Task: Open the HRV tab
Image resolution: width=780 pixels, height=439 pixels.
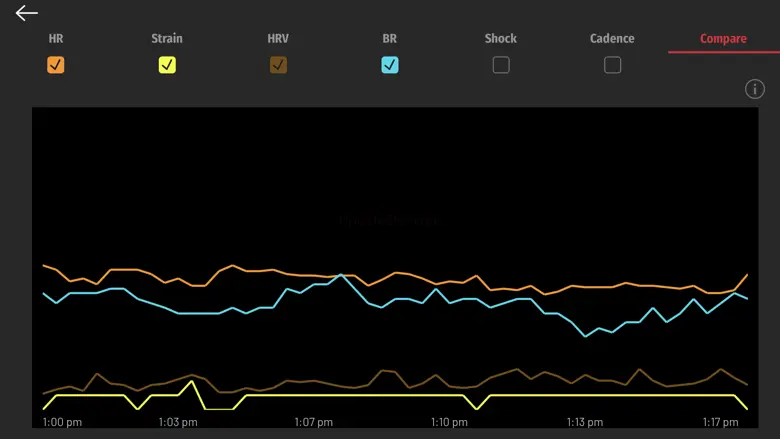Action: (x=278, y=38)
